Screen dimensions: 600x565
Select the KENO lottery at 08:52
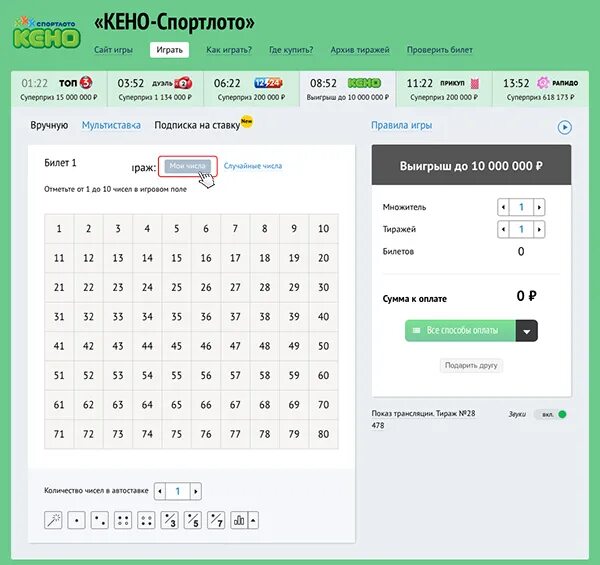click(x=348, y=89)
